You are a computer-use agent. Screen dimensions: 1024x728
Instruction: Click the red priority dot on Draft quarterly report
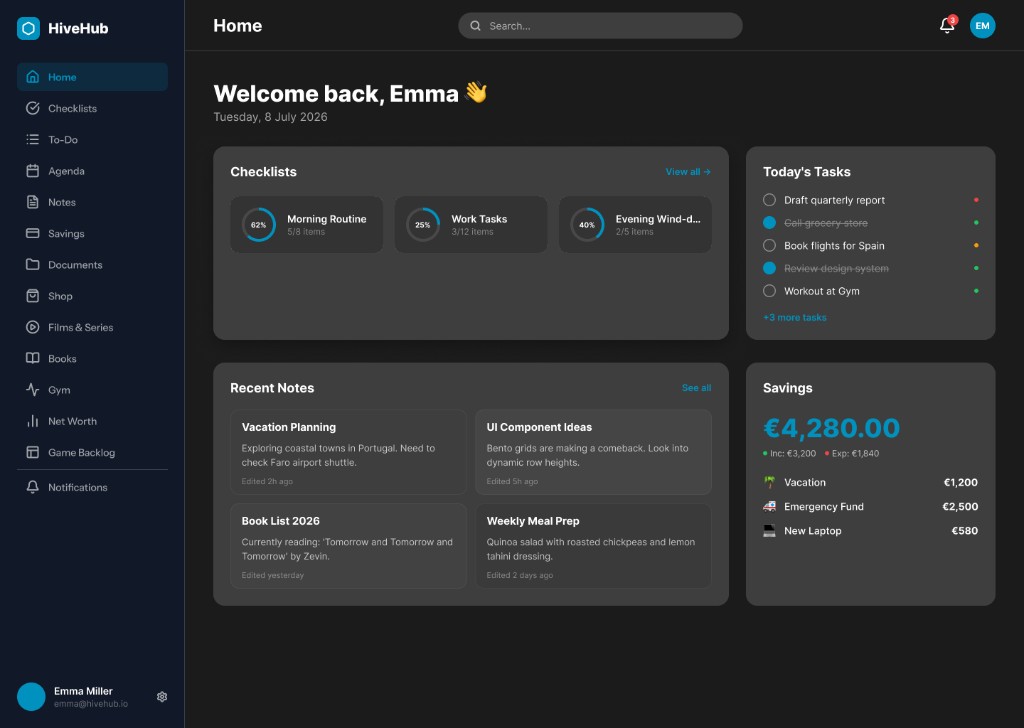(x=976, y=200)
